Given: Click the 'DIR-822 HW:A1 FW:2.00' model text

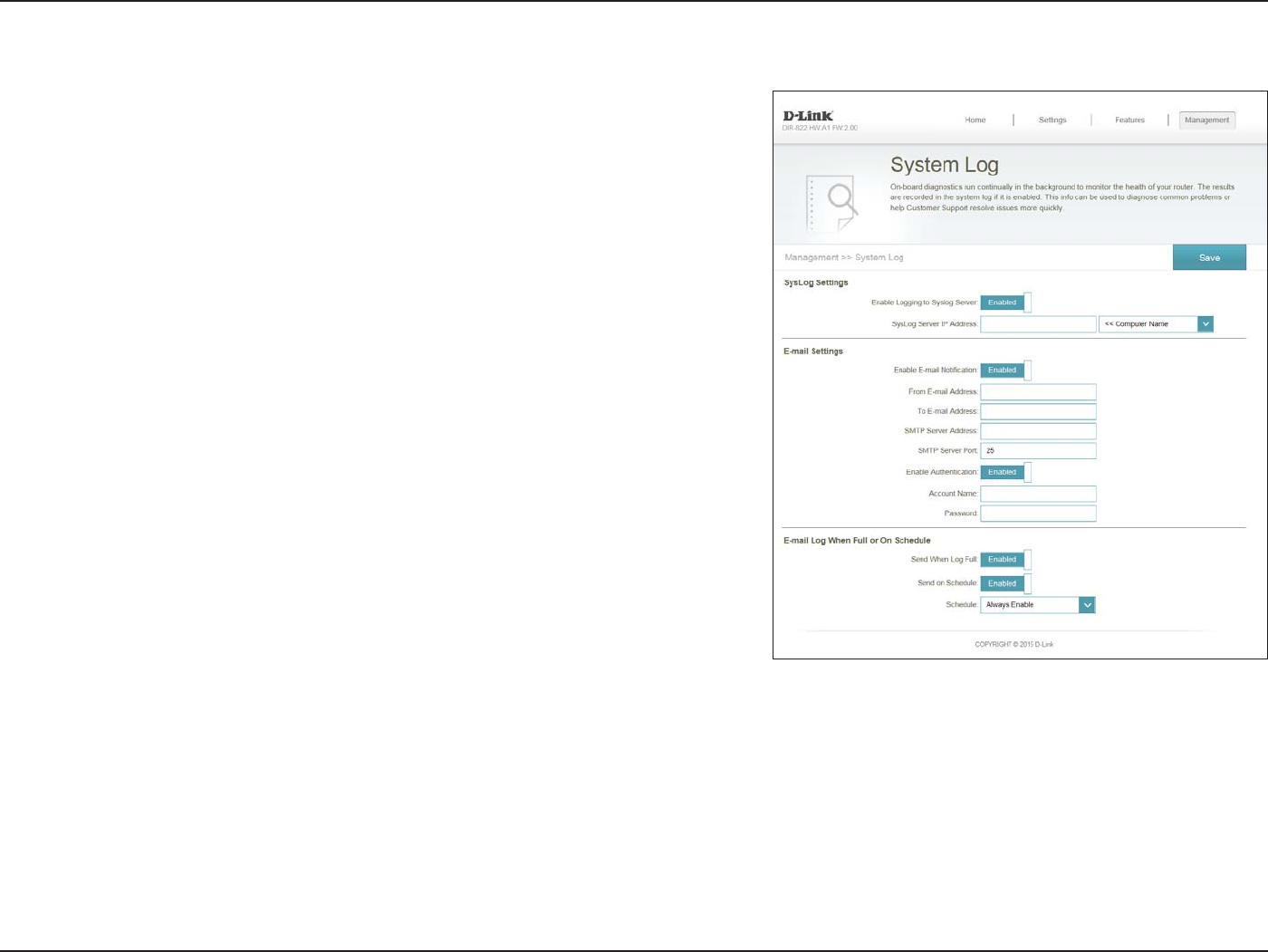Looking at the screenshot, I should pos(820,129).
